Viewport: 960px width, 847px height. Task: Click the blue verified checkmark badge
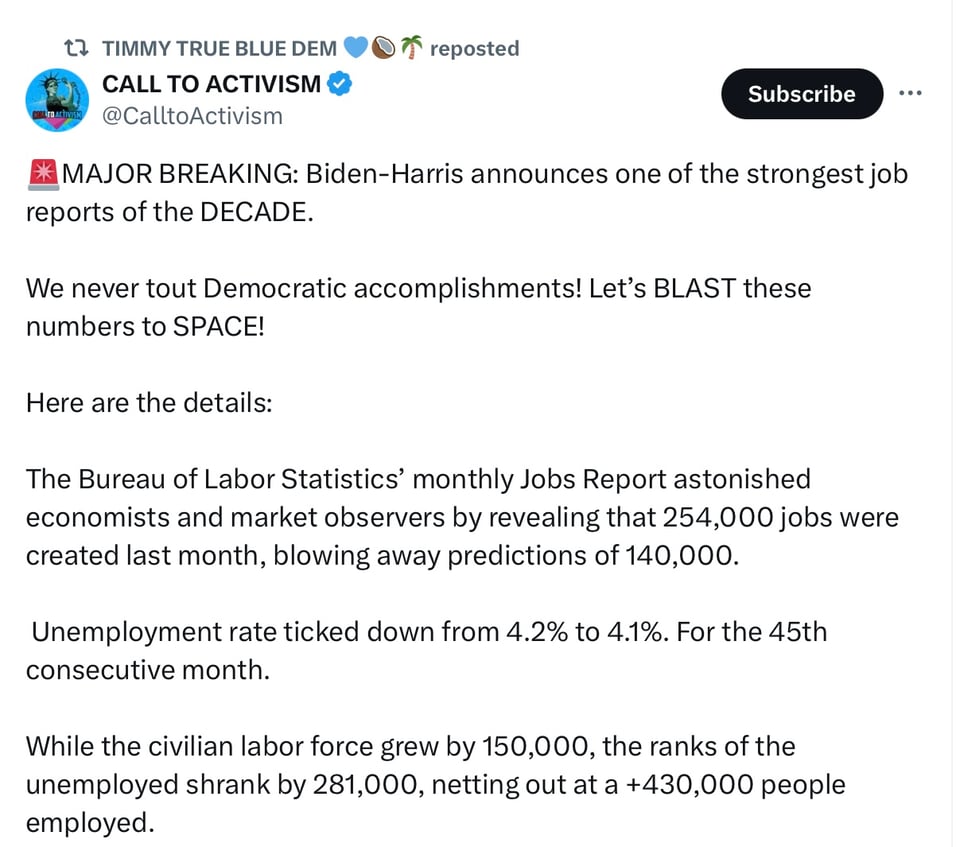[340, 85]
